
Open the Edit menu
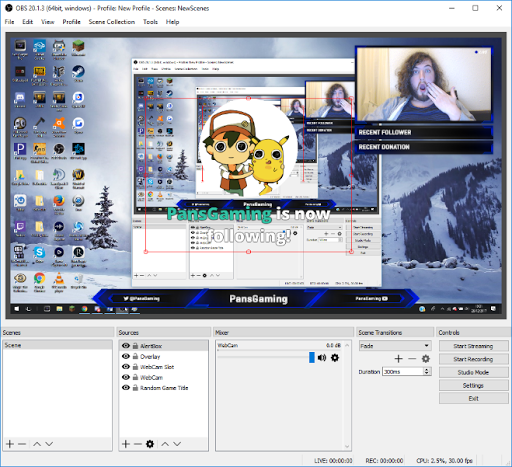click(x=27, y=22)
